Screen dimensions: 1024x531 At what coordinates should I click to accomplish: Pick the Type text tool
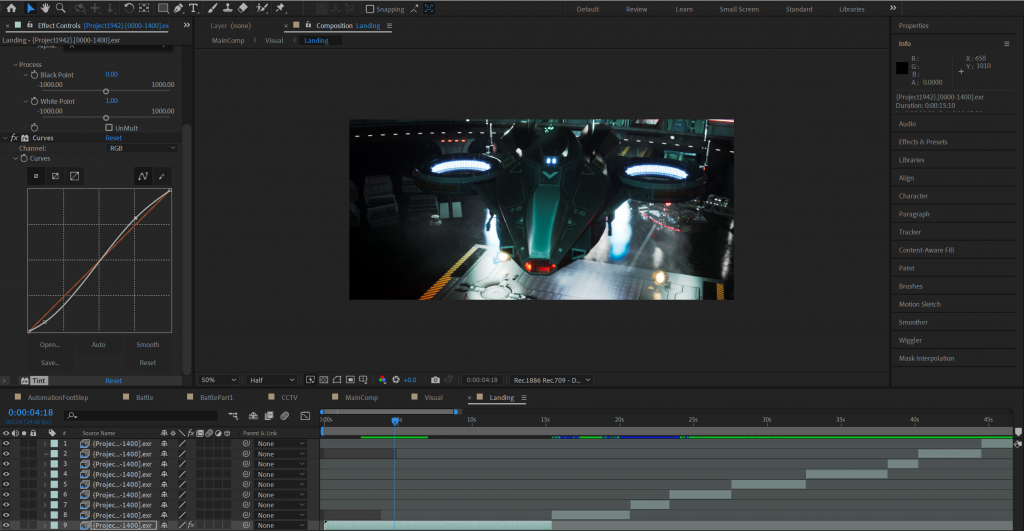194,8
